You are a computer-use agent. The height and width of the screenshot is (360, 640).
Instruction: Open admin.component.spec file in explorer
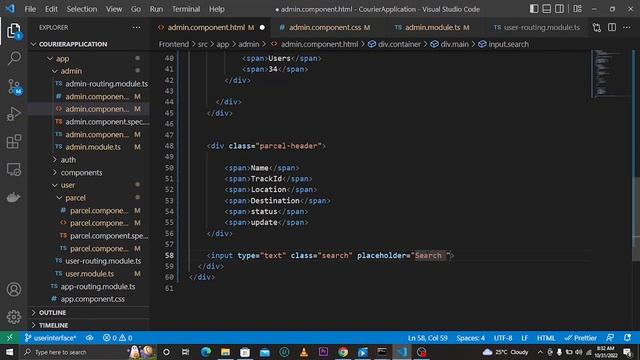pyautogui.click(x=89, y=122)
